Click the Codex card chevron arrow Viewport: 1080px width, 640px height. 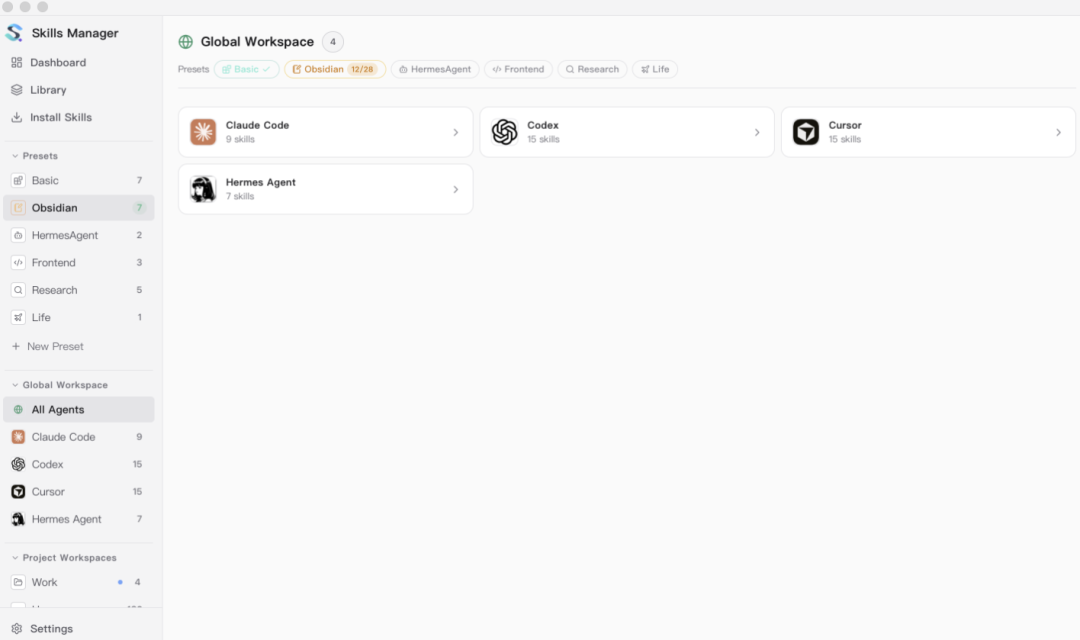tap(757, 132)
